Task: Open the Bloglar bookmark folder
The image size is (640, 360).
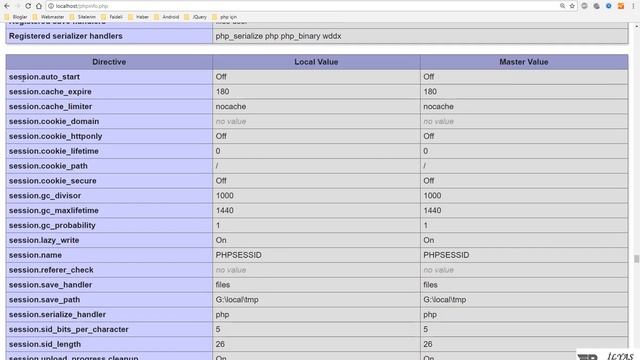Action: click(x=16, y=17)
